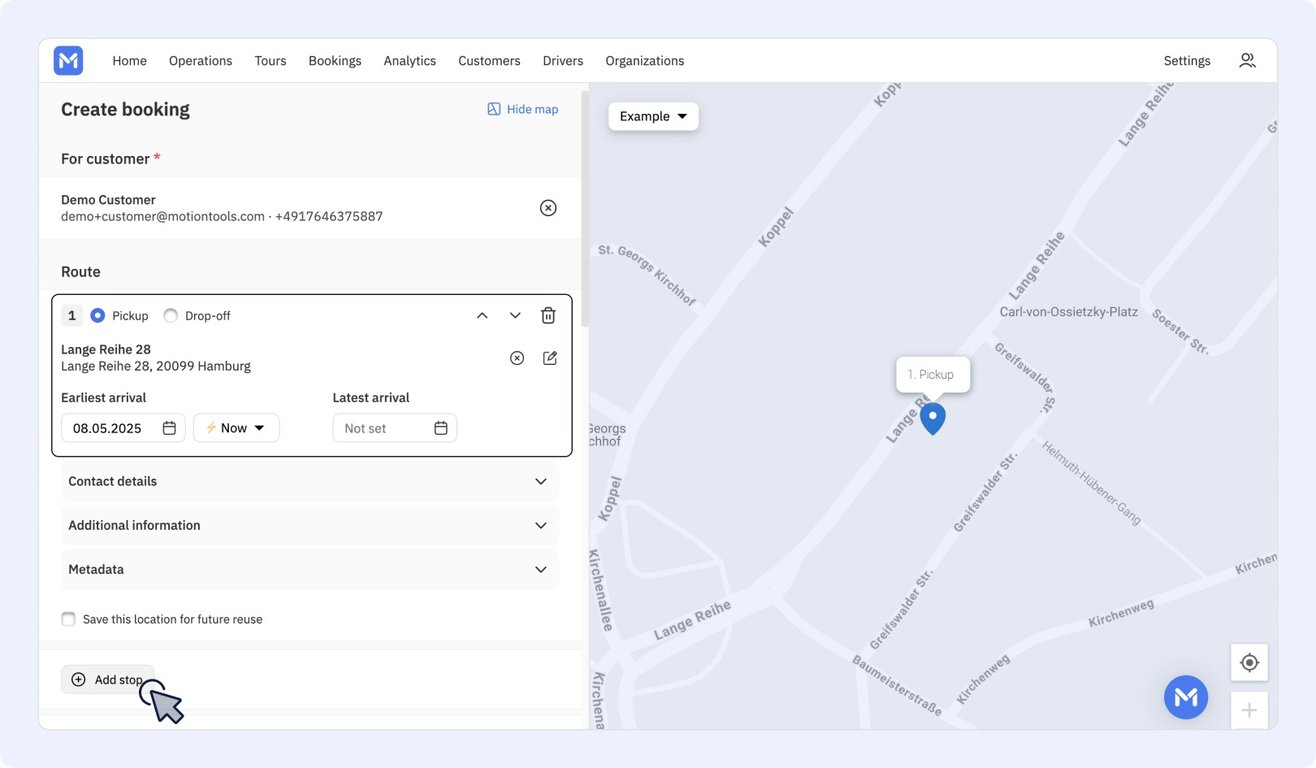Click the Helmuth-Hübener-Gang map label
Screen dimensions: 1316x768
pos(1092,483)
